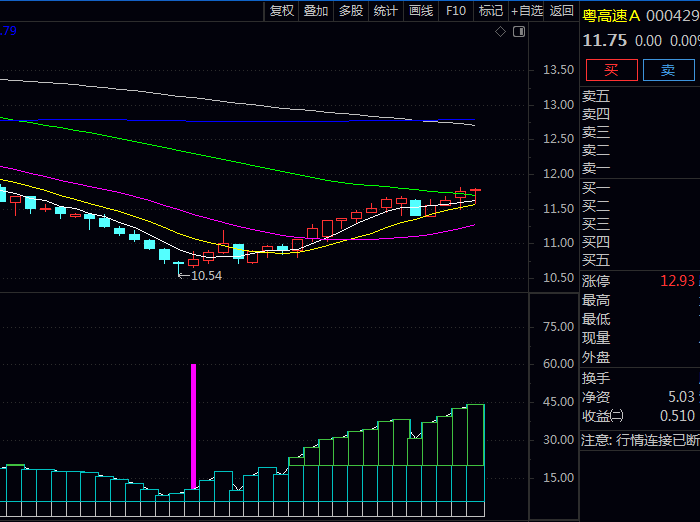This screenshot has width=700, height=522.
Task: Click the 粤高速A stock name
Action: 611,16
